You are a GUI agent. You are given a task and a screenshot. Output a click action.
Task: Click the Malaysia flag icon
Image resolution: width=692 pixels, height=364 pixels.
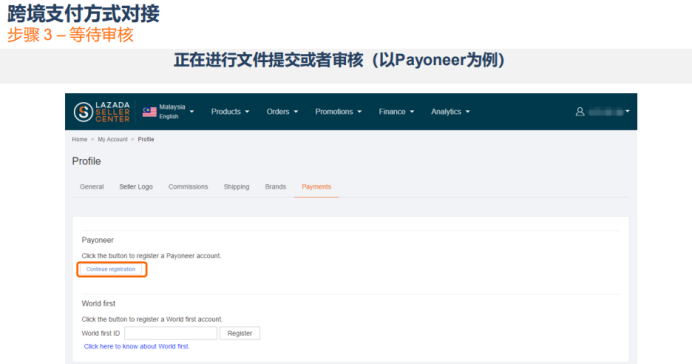click(149, 112)
